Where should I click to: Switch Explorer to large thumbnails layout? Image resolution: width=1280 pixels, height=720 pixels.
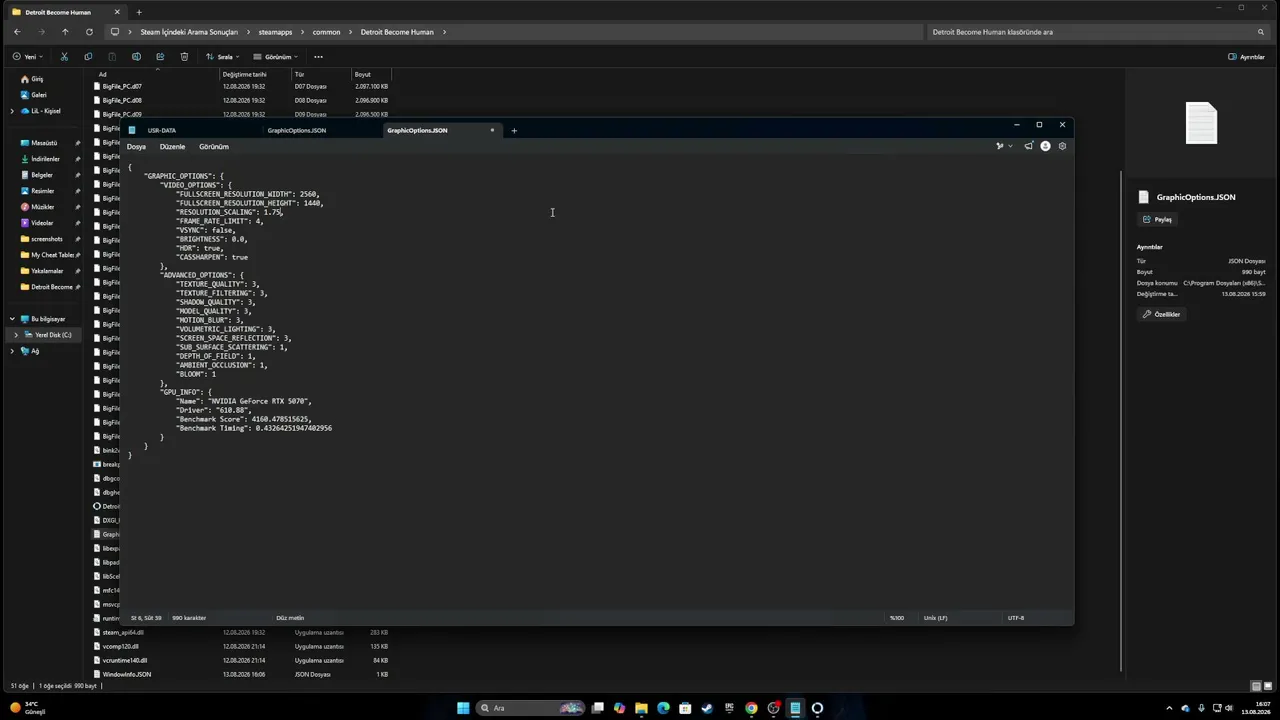(x=1268, y=686)
